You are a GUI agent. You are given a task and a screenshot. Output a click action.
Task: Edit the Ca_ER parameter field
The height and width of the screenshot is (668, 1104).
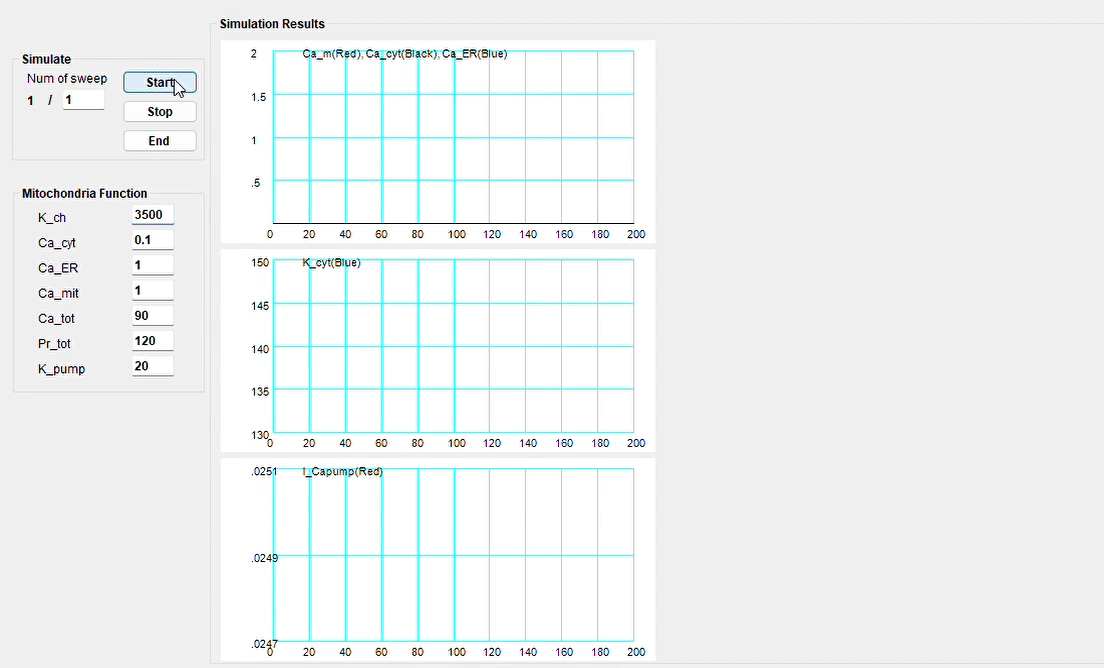click(152, 266)
